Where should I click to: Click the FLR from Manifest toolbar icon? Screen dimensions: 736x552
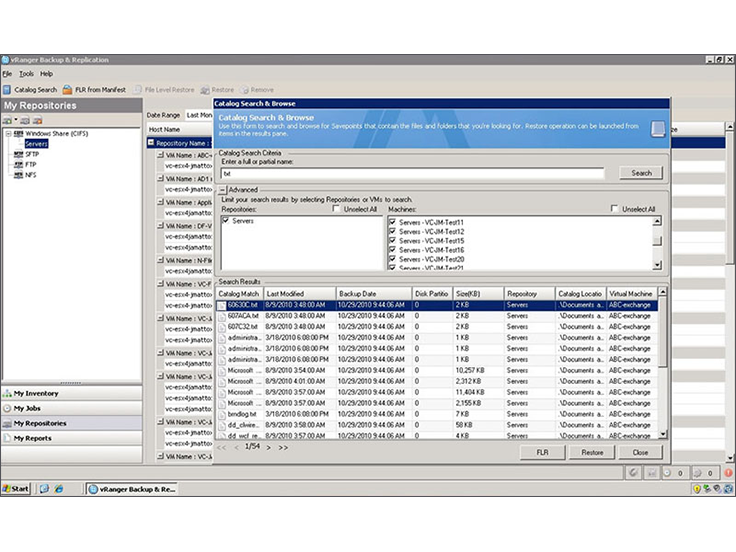pos(67,90)
